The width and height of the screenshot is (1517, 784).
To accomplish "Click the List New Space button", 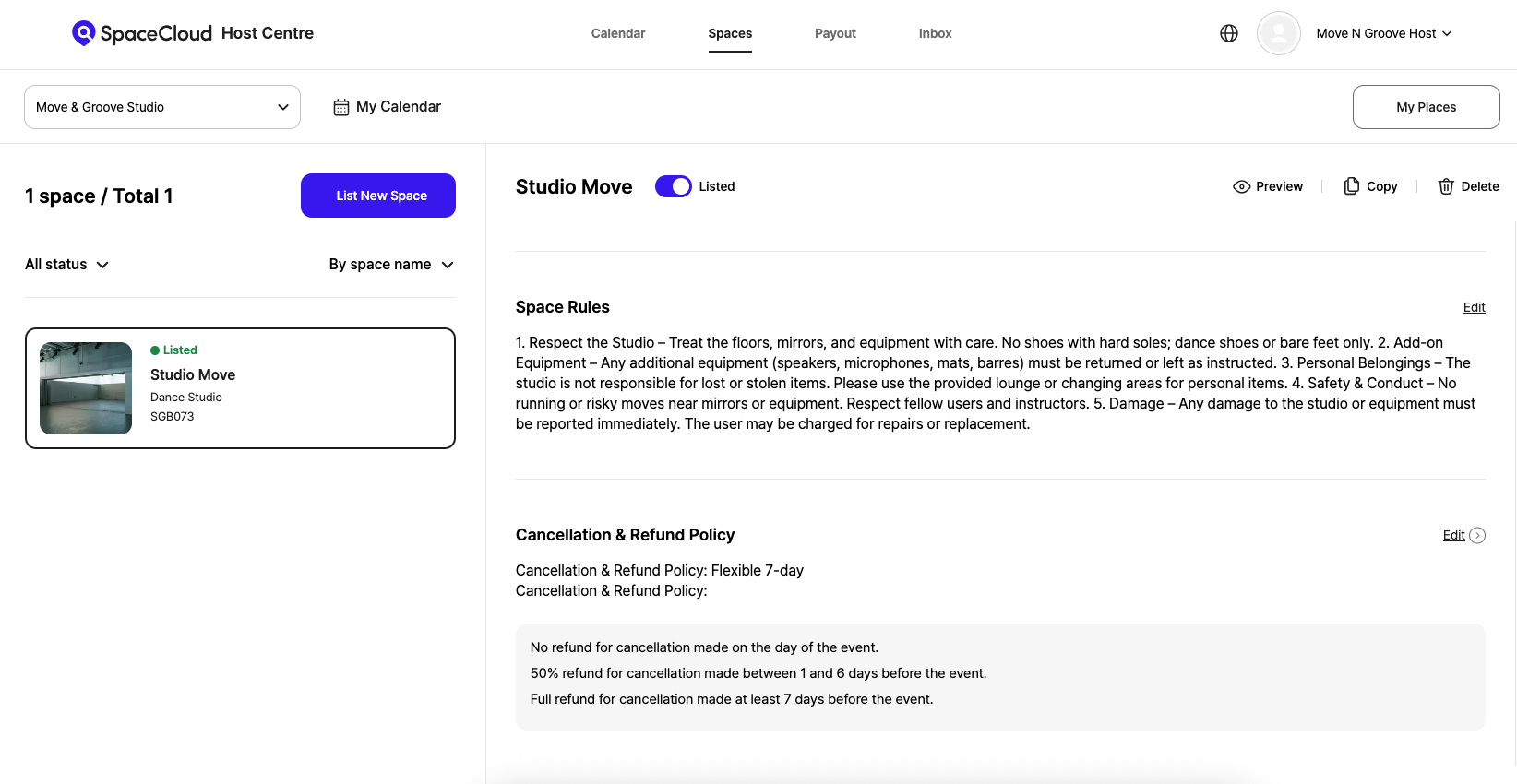I will tap(378, 196).
